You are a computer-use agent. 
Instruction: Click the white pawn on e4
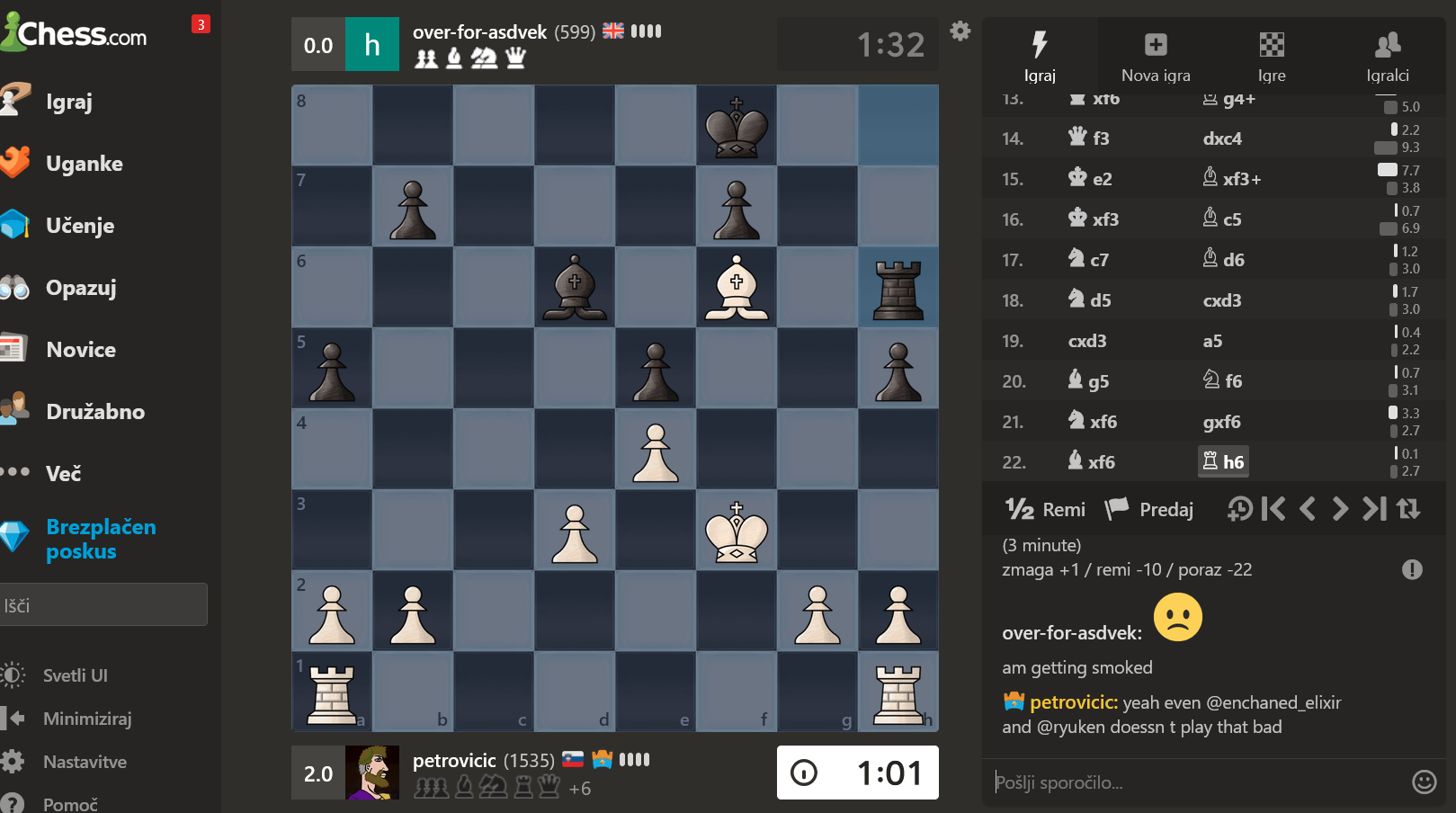pyautogui.click(x=656, y=449)
